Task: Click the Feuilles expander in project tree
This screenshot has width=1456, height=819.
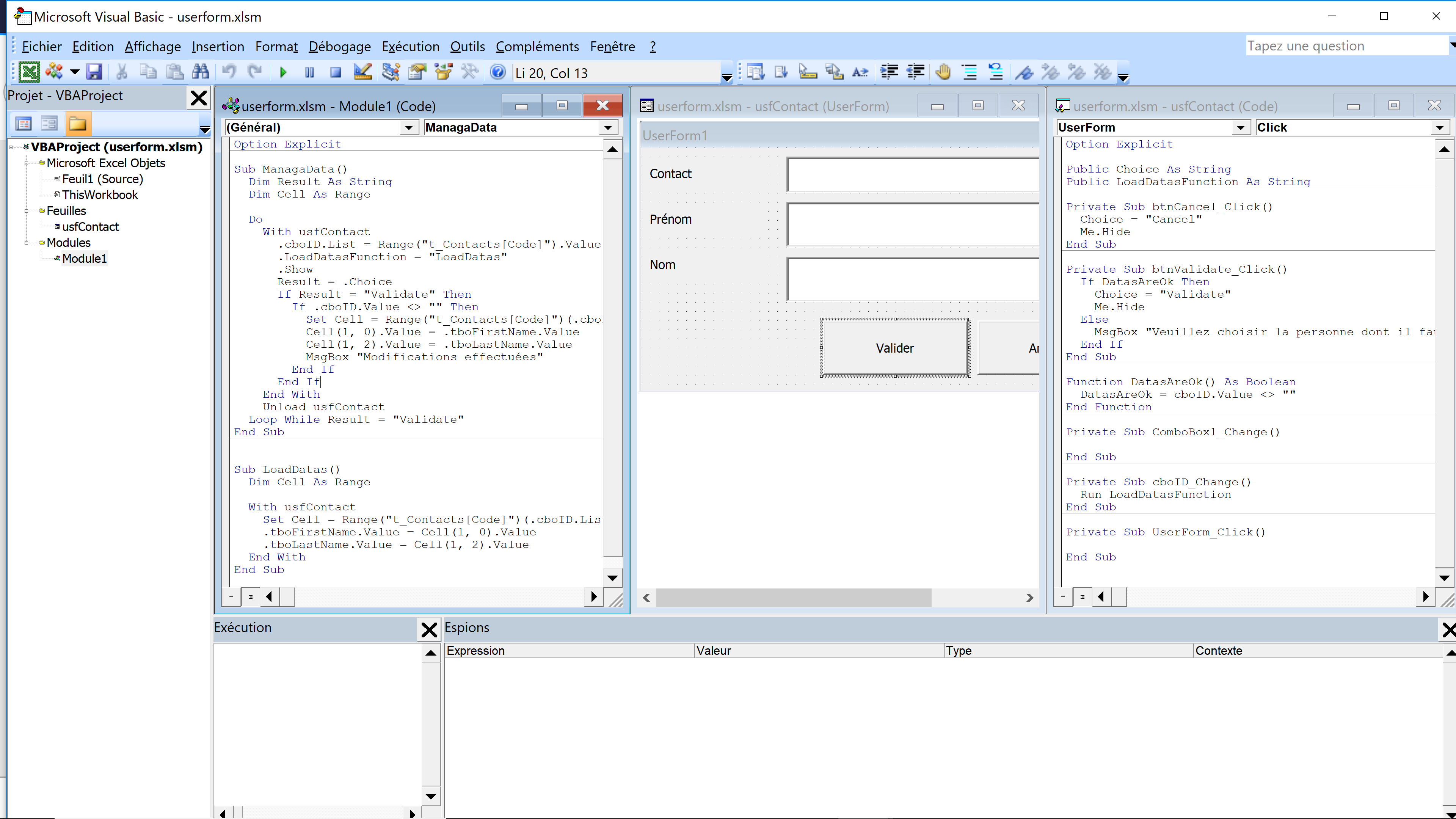Action: pos(26,210)
